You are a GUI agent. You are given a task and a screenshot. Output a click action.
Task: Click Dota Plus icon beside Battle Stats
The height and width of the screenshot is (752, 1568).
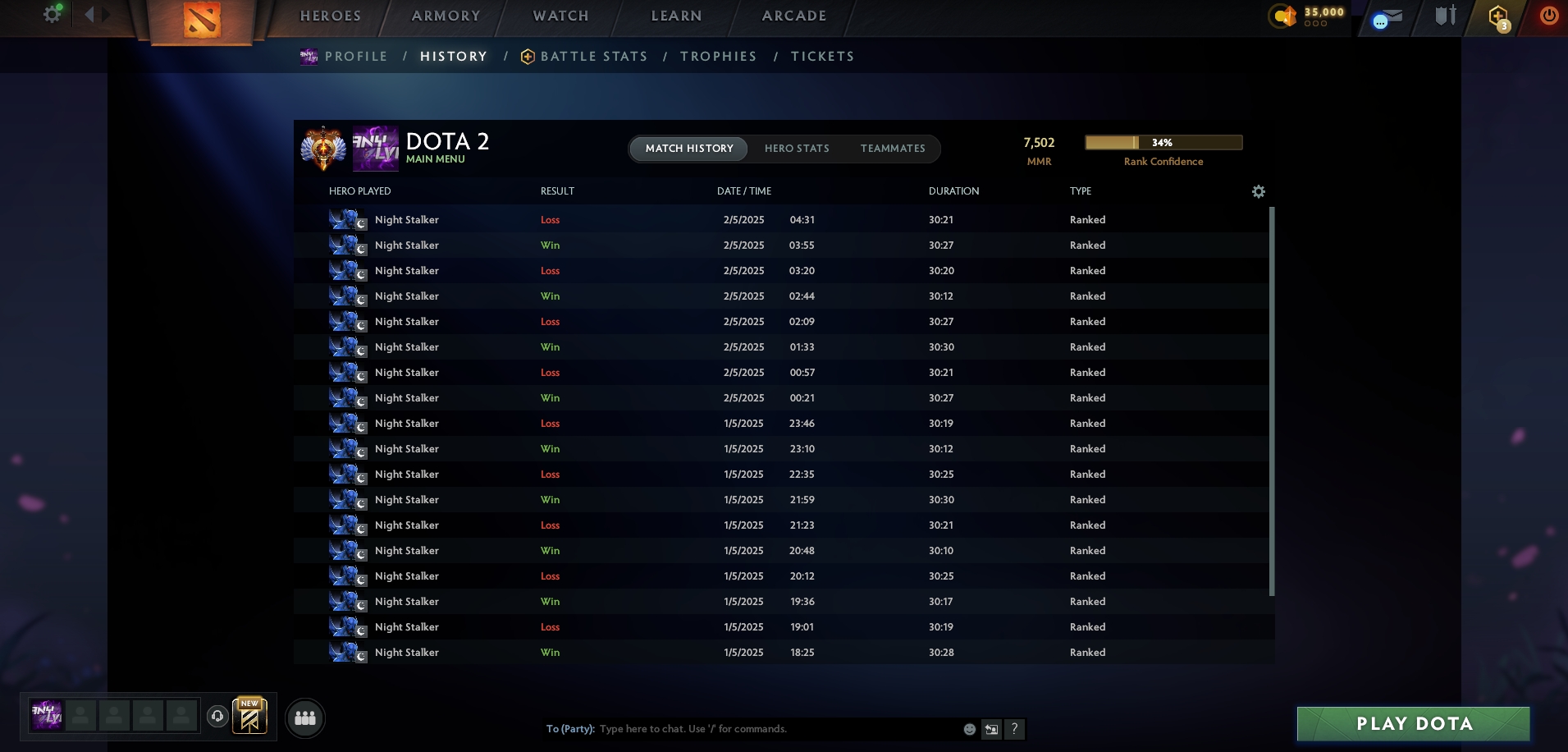(528, 57)
